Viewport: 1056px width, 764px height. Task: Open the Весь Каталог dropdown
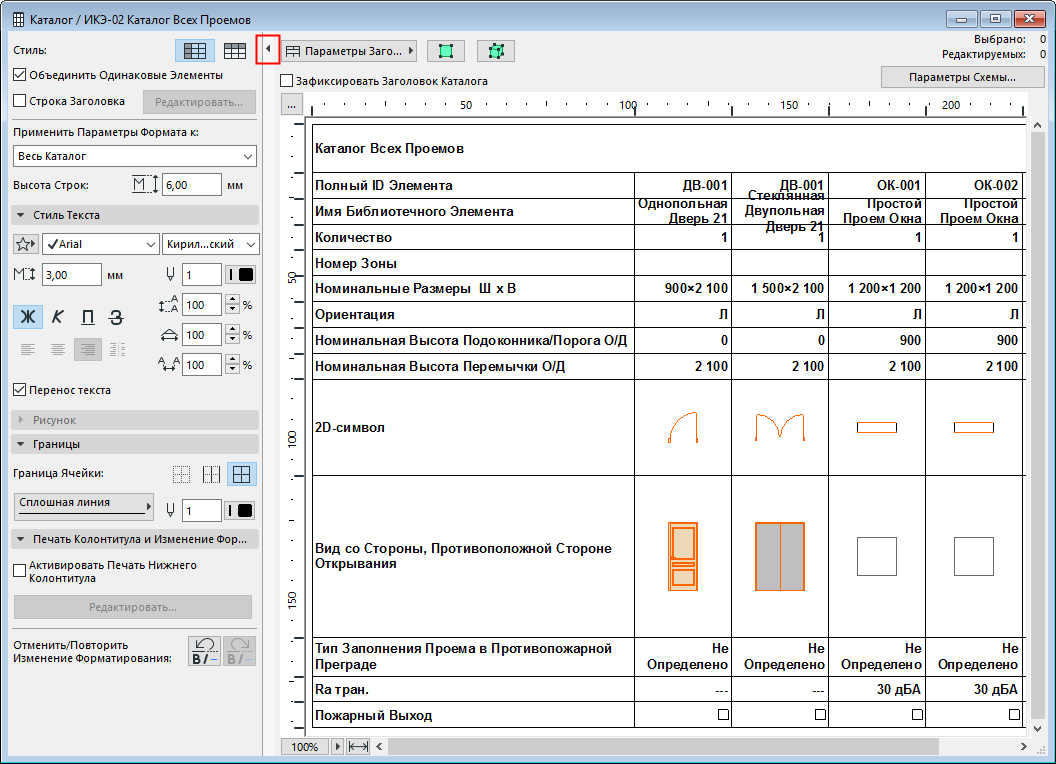[x=135, y=156]
